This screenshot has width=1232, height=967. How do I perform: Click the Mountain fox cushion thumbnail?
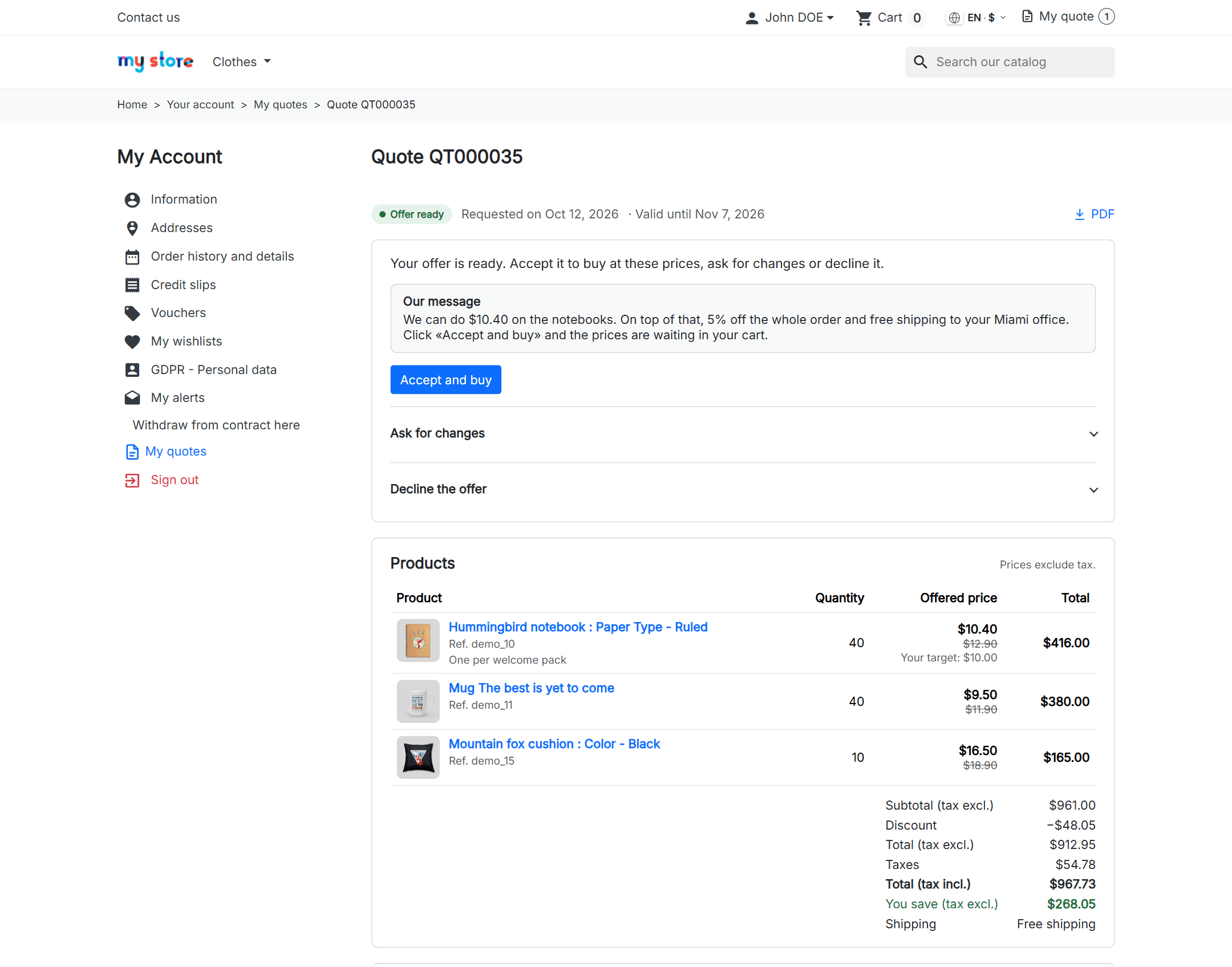click(x=418, y=758)
